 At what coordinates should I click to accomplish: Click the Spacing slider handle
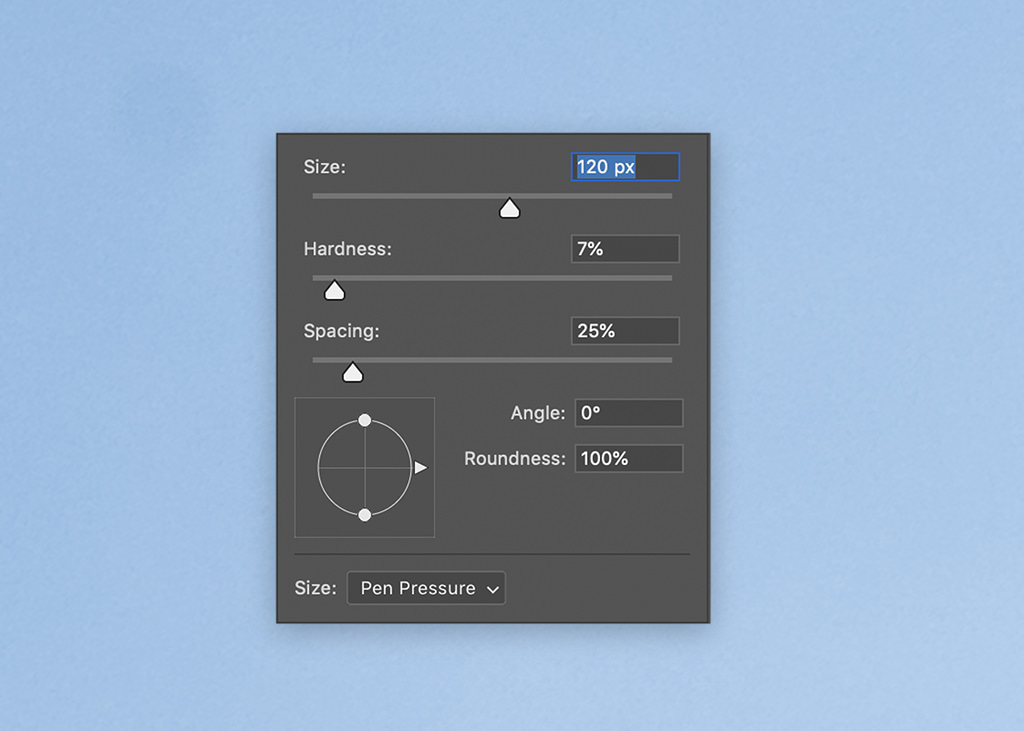pos(353,372)
